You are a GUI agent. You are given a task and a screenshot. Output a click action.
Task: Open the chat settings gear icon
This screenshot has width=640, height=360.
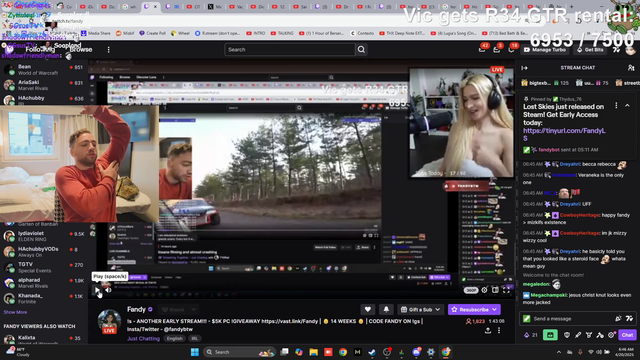pyautogui.click(x=611, y=335)
